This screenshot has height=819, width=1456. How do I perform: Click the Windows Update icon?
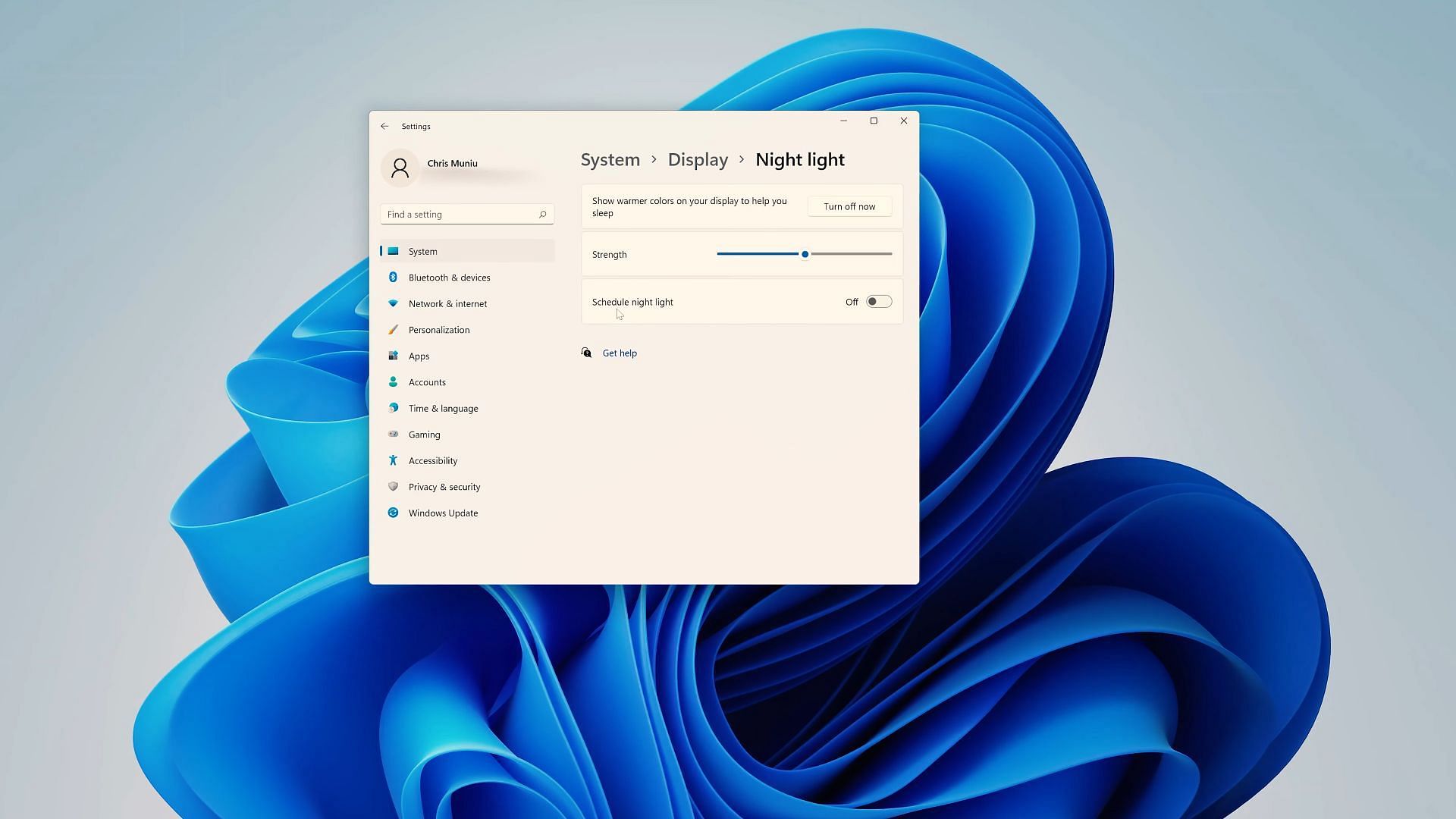pyautogui.click(x=393, y=512)
